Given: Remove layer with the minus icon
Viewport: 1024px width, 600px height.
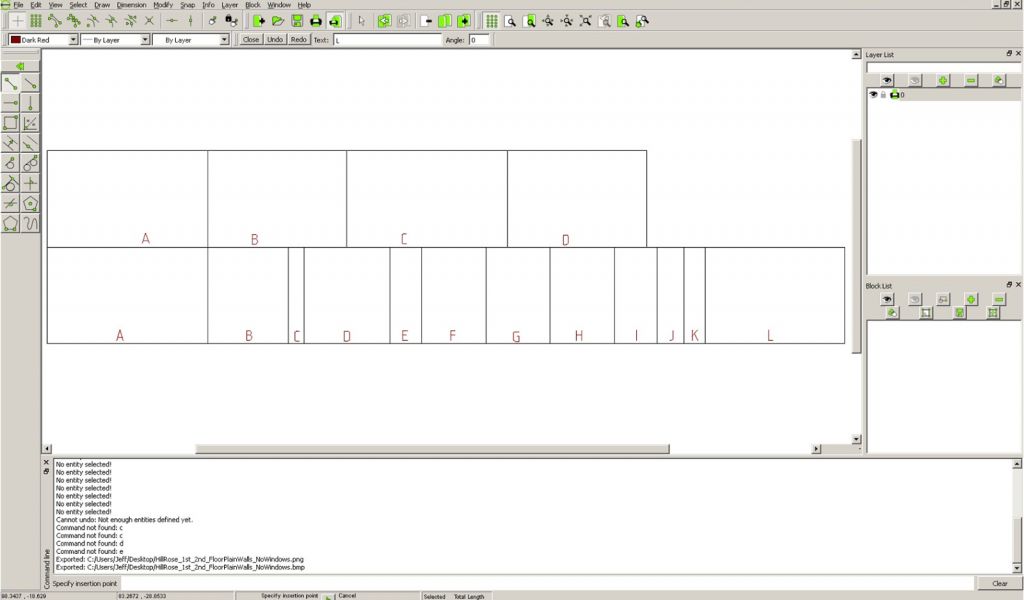Looking at the screenshot, I should pyautogui.click(x=971, y=80).
